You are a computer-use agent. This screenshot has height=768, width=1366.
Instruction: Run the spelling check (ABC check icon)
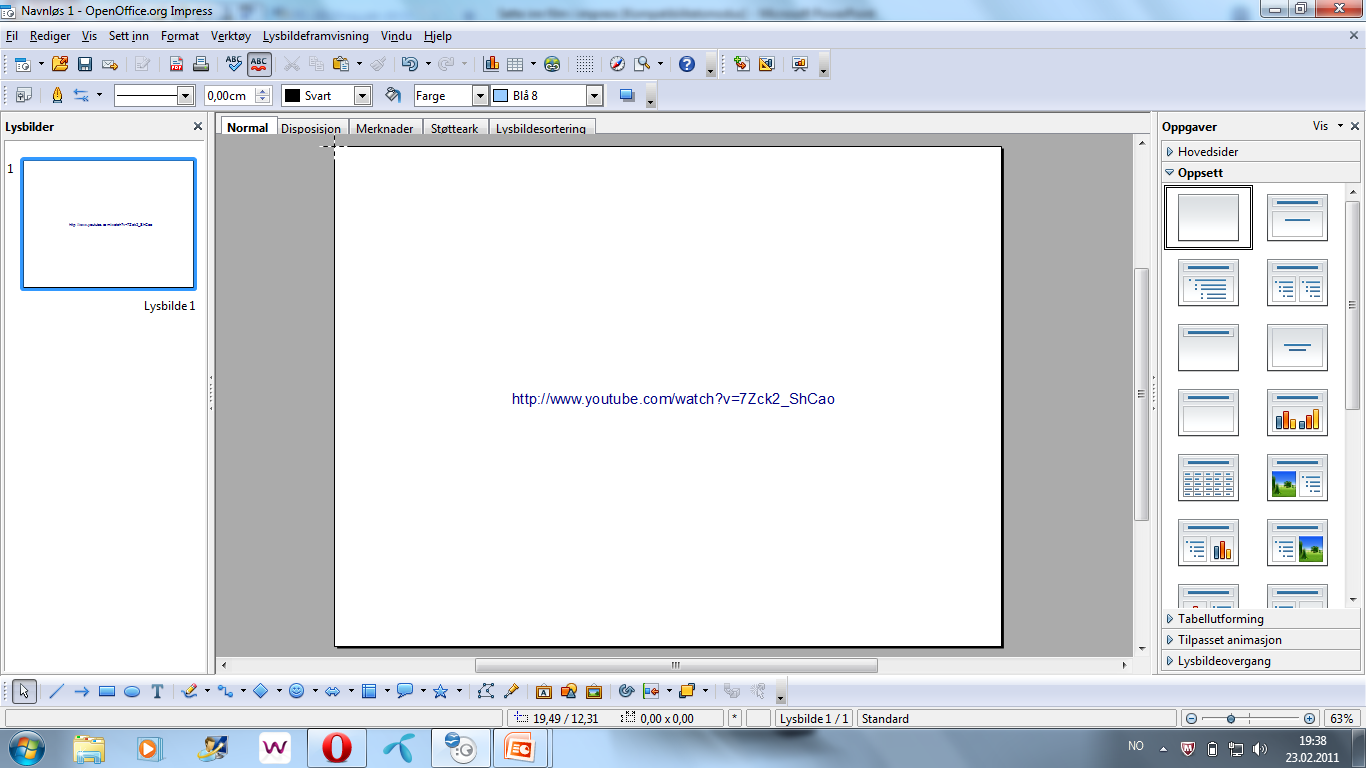coord(234,64)
